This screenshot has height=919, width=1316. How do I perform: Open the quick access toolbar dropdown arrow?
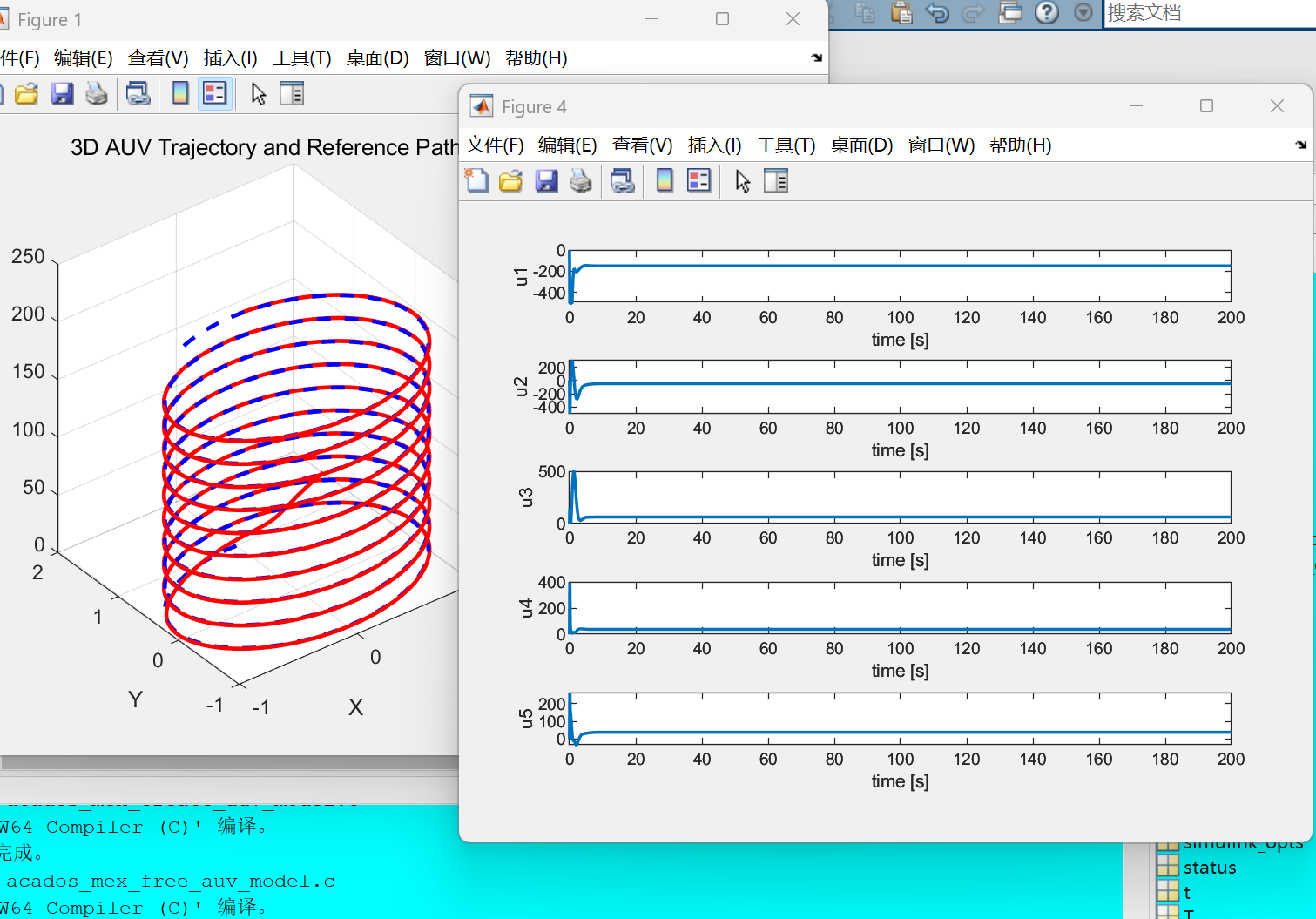1083,12
